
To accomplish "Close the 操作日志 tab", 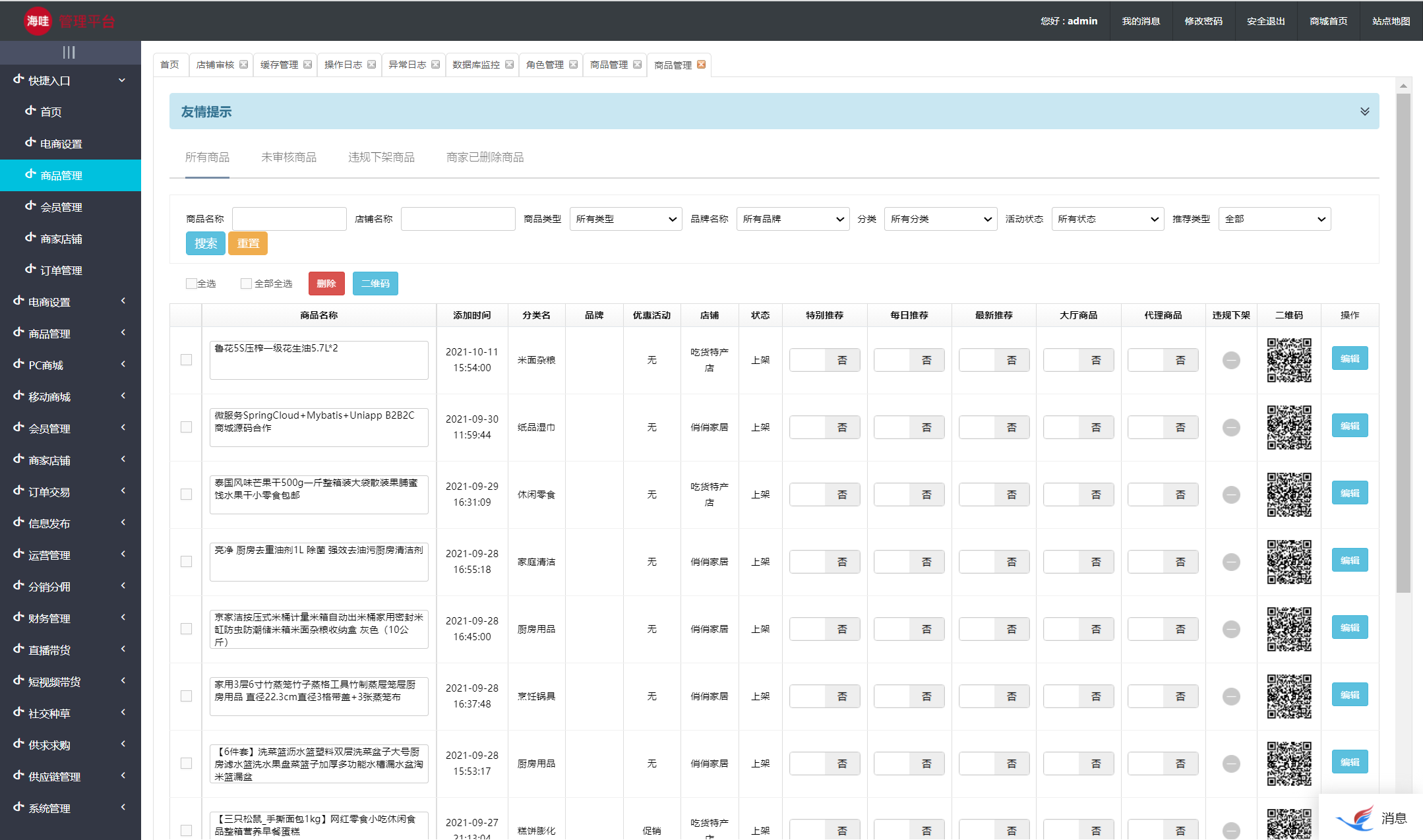I will 372,65.
